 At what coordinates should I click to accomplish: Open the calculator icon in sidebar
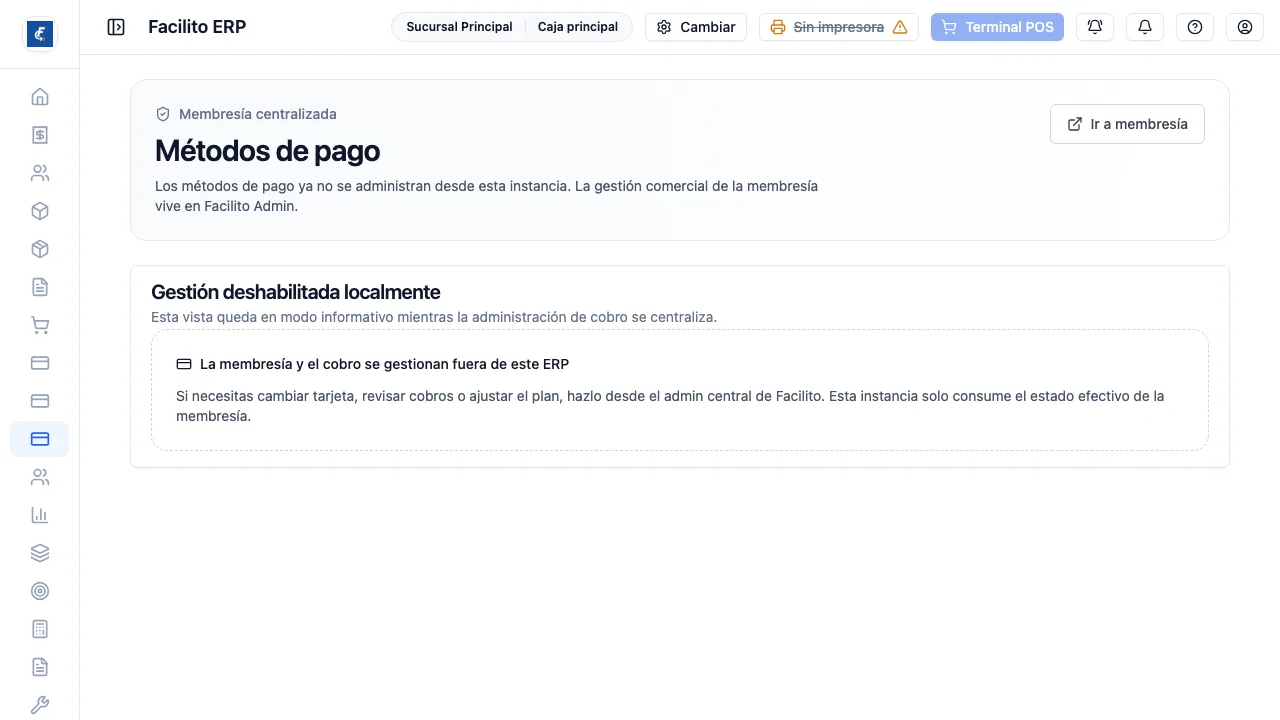(40, 629)
